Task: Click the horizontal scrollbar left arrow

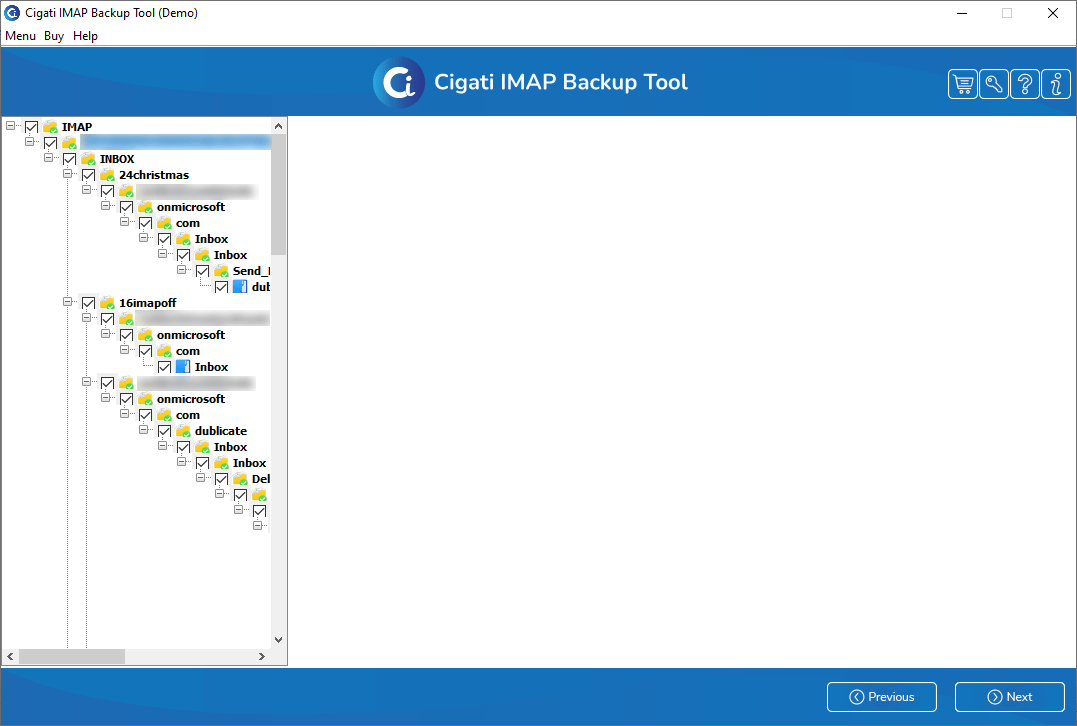Action: pos(10,657)
